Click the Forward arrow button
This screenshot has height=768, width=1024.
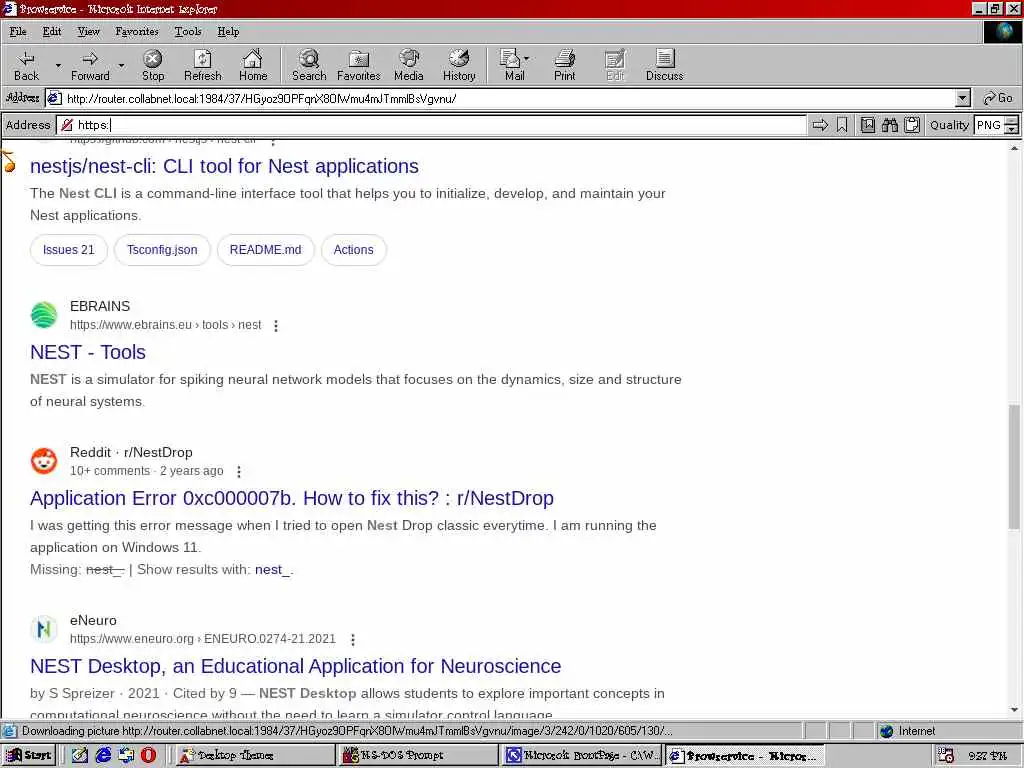pos(90,65)
